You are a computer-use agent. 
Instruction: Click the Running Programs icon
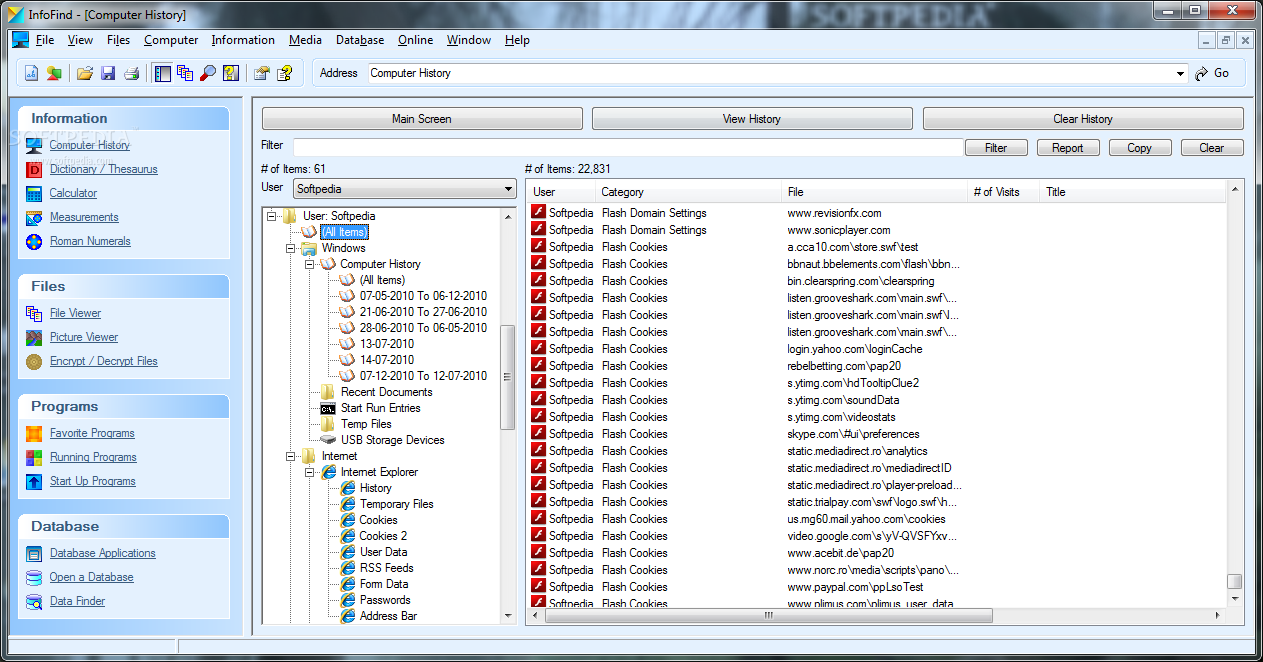34,457
